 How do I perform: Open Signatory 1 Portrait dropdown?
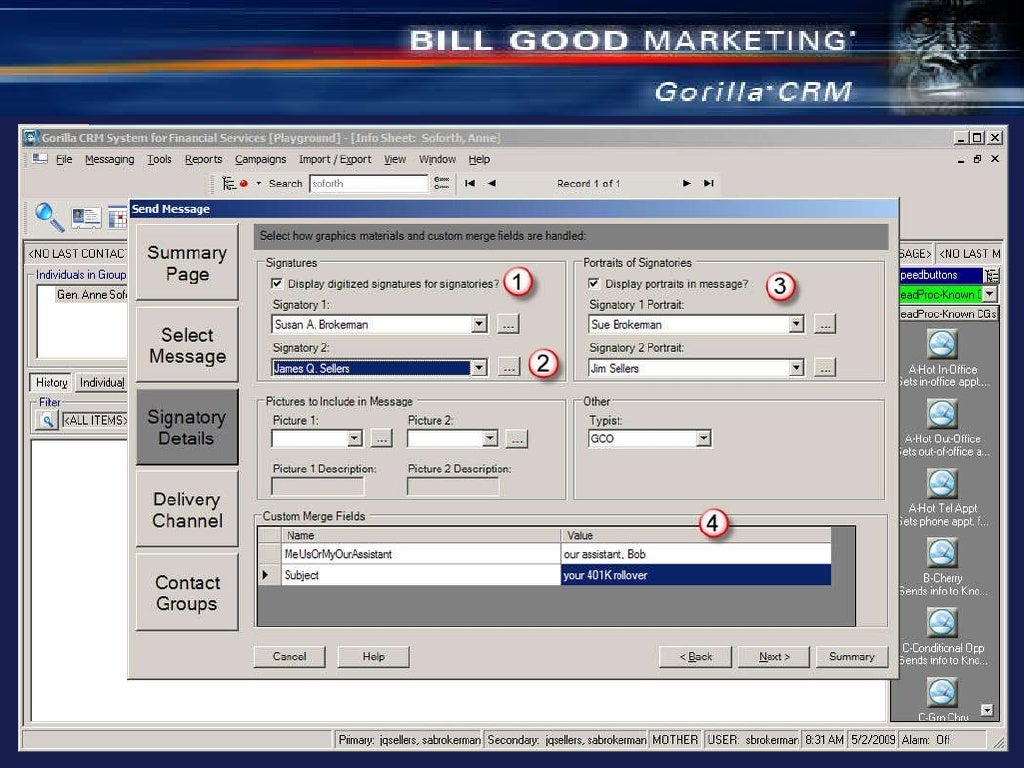[x=795, y=324]
